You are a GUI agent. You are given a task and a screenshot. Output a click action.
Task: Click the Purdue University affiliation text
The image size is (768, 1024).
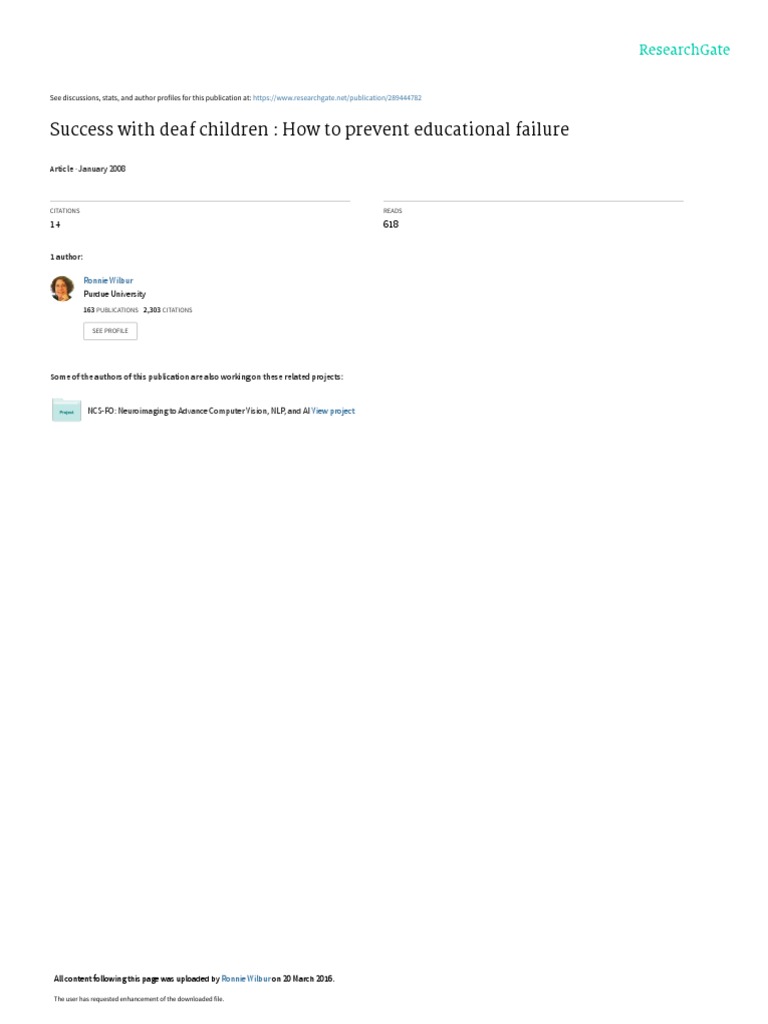tap(114, 294)
